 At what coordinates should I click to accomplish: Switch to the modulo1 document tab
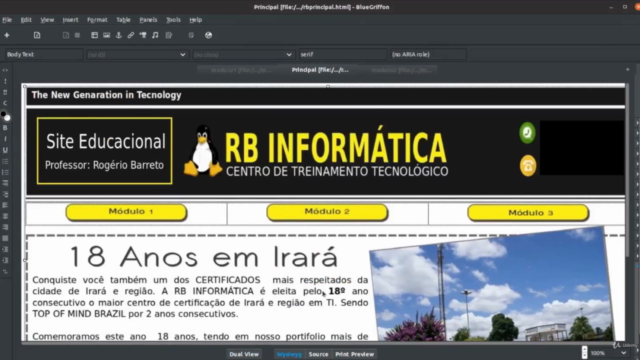241,70
